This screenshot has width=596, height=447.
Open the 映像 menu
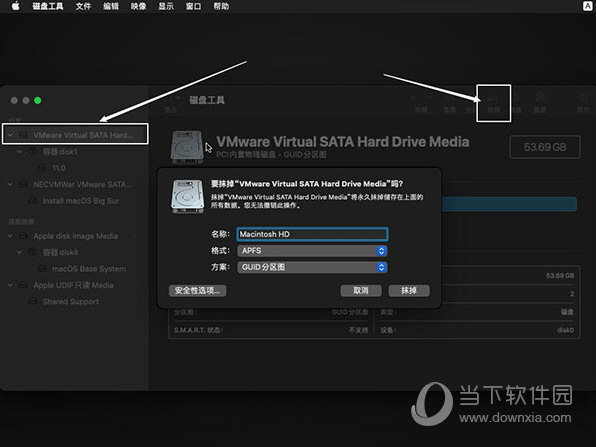pyautogui.click(x=138, y=6)
